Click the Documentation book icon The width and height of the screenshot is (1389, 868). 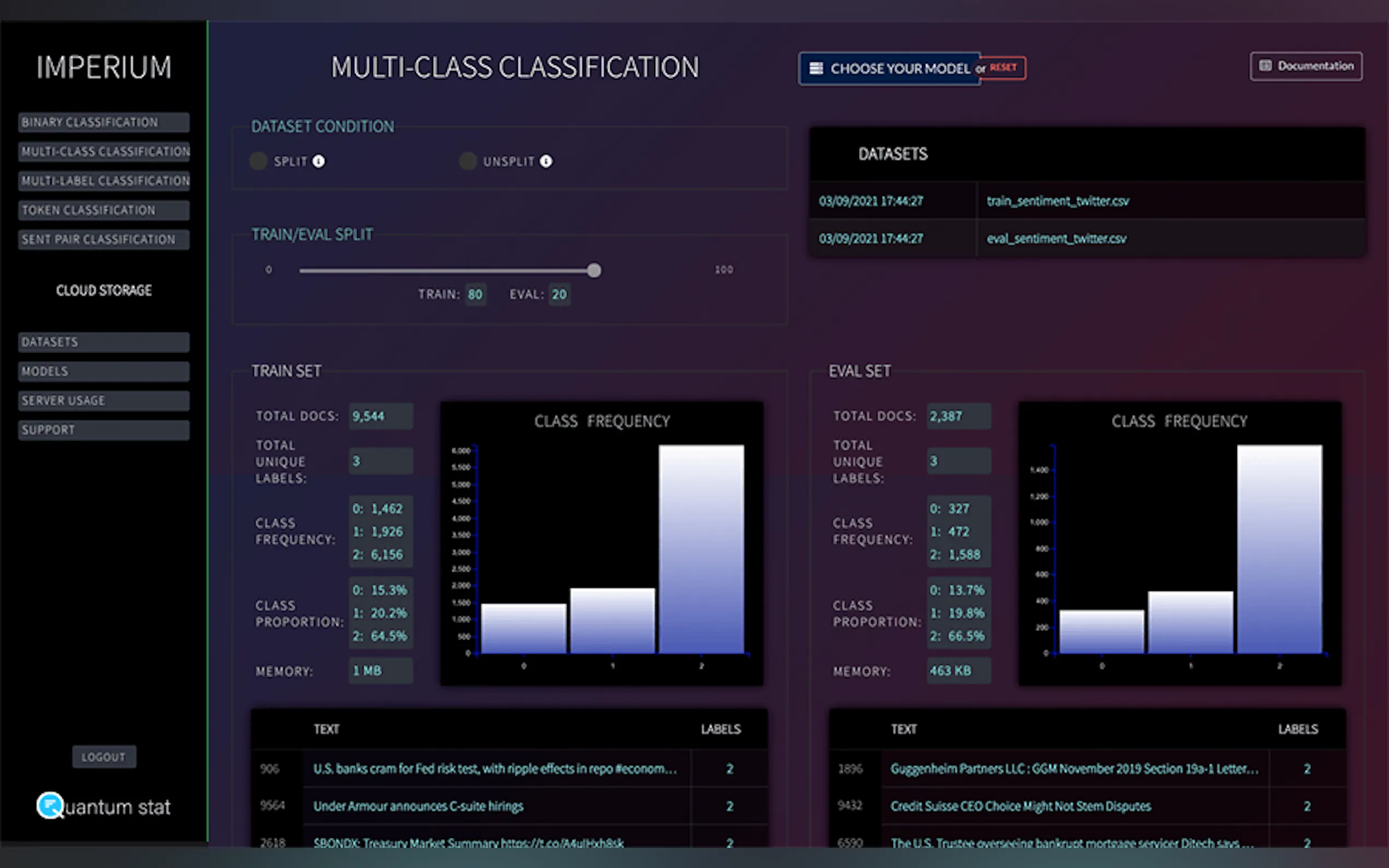click(x=1265, y=66)
